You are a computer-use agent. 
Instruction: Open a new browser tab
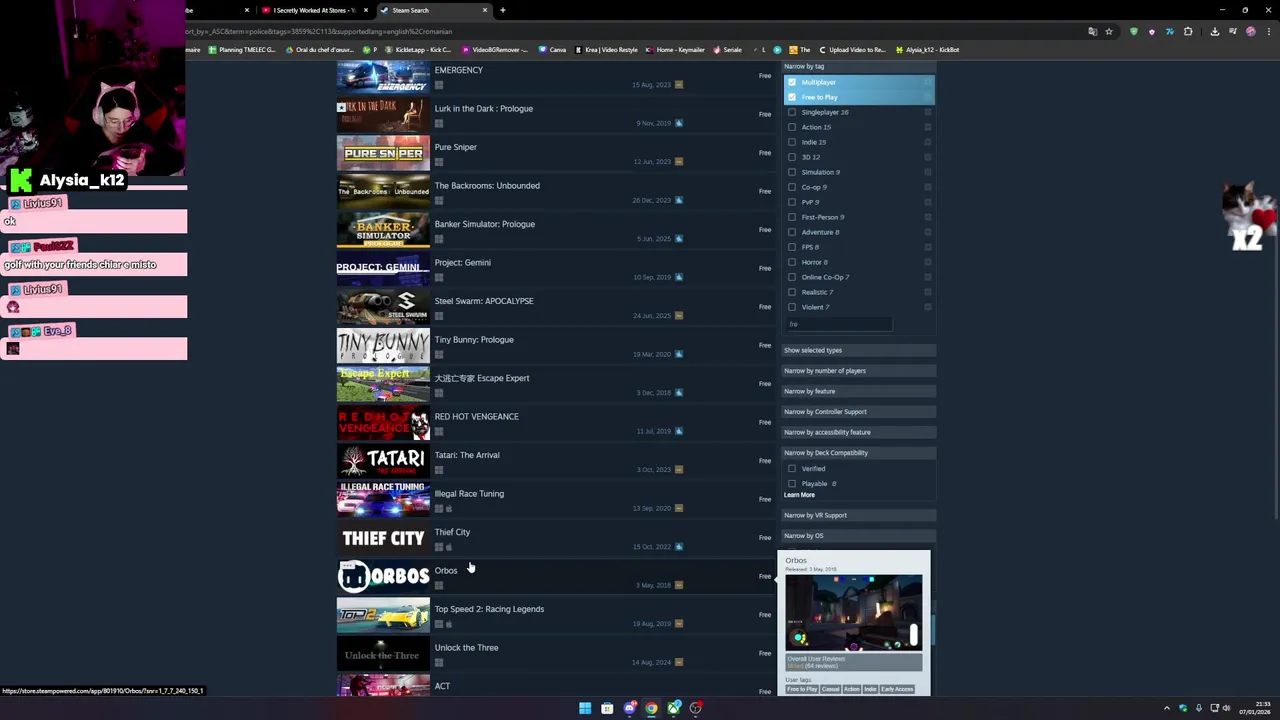503,10
